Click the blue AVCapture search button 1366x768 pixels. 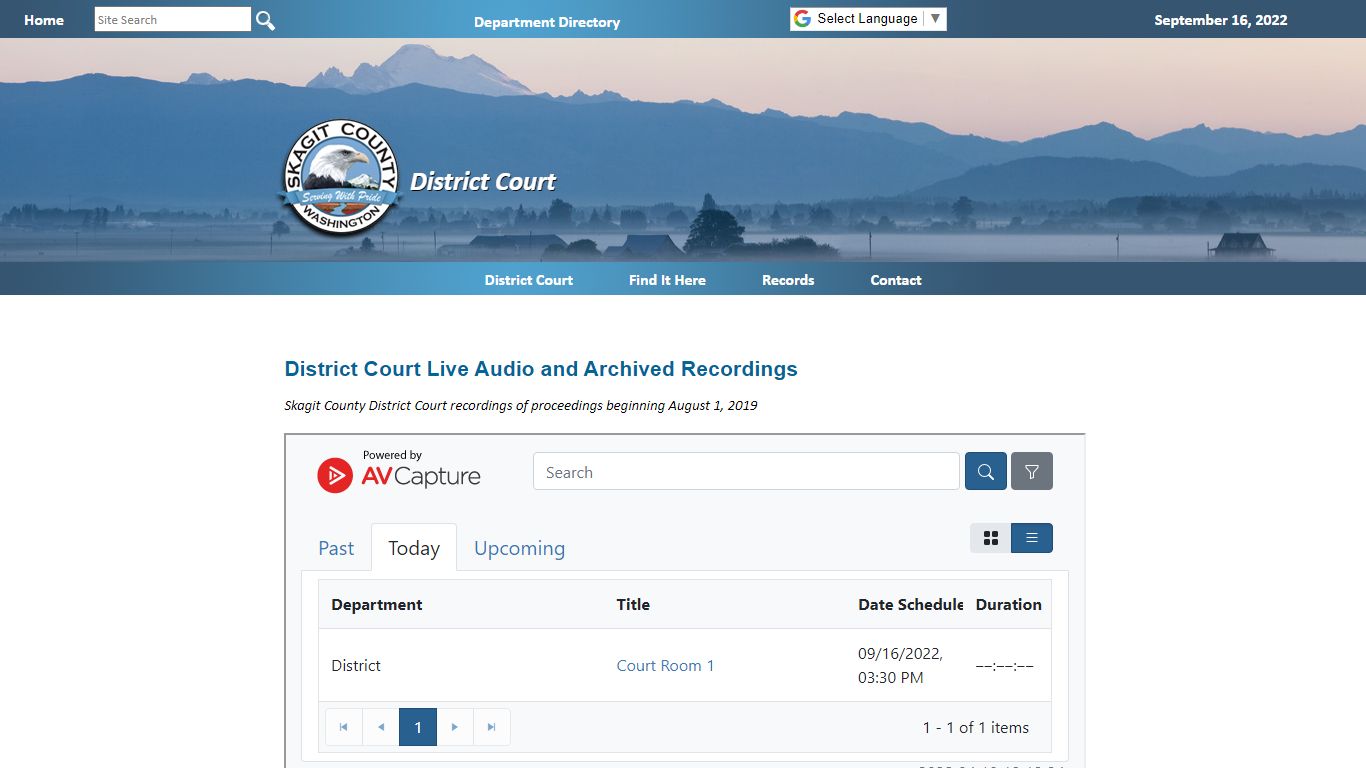click(x=985, y=471)
